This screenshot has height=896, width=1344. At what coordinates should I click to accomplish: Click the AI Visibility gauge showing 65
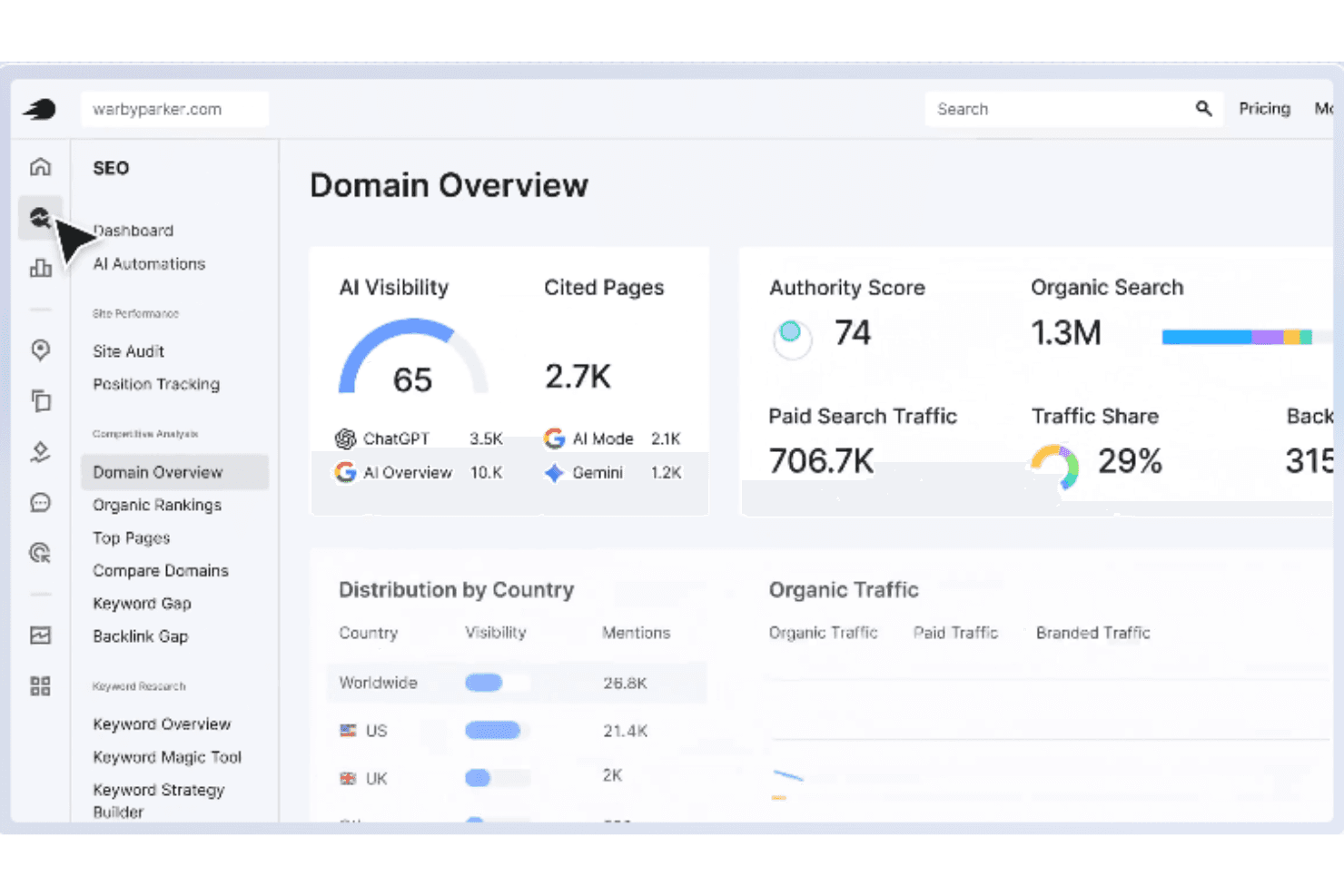click(x=413, y=356)
